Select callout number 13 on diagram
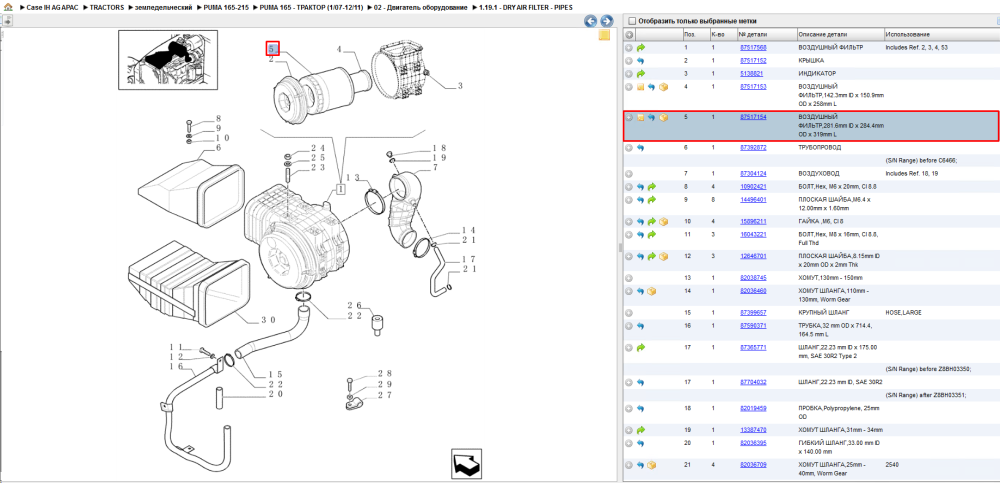This screenshot has width=1000, height=483. click(x=353, y=177)
